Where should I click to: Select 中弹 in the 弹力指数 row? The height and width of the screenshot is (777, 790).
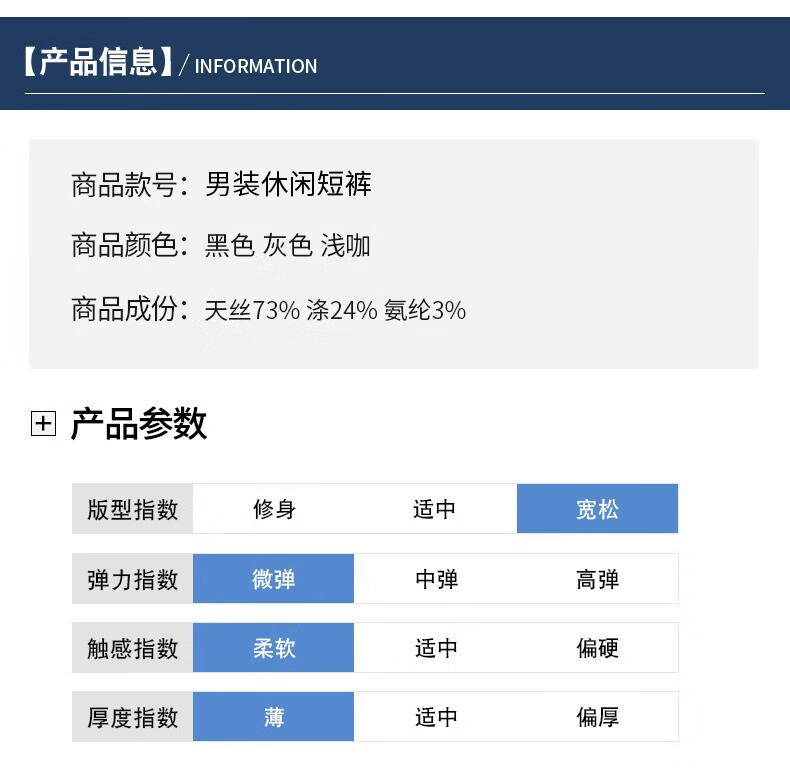(436, 578)
